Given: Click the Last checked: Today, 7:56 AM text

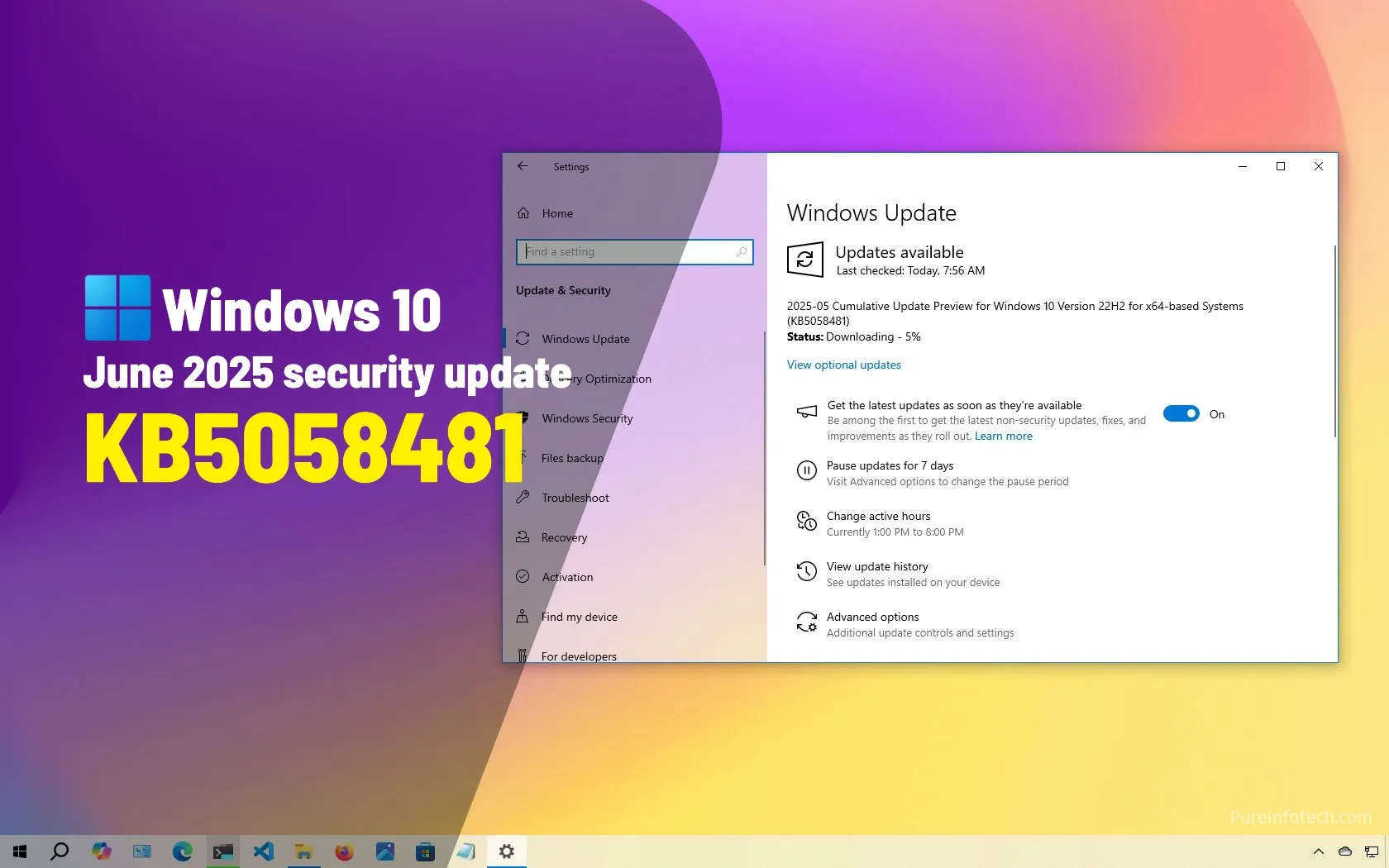Looking at the screenshot, I should coord(910,270).
